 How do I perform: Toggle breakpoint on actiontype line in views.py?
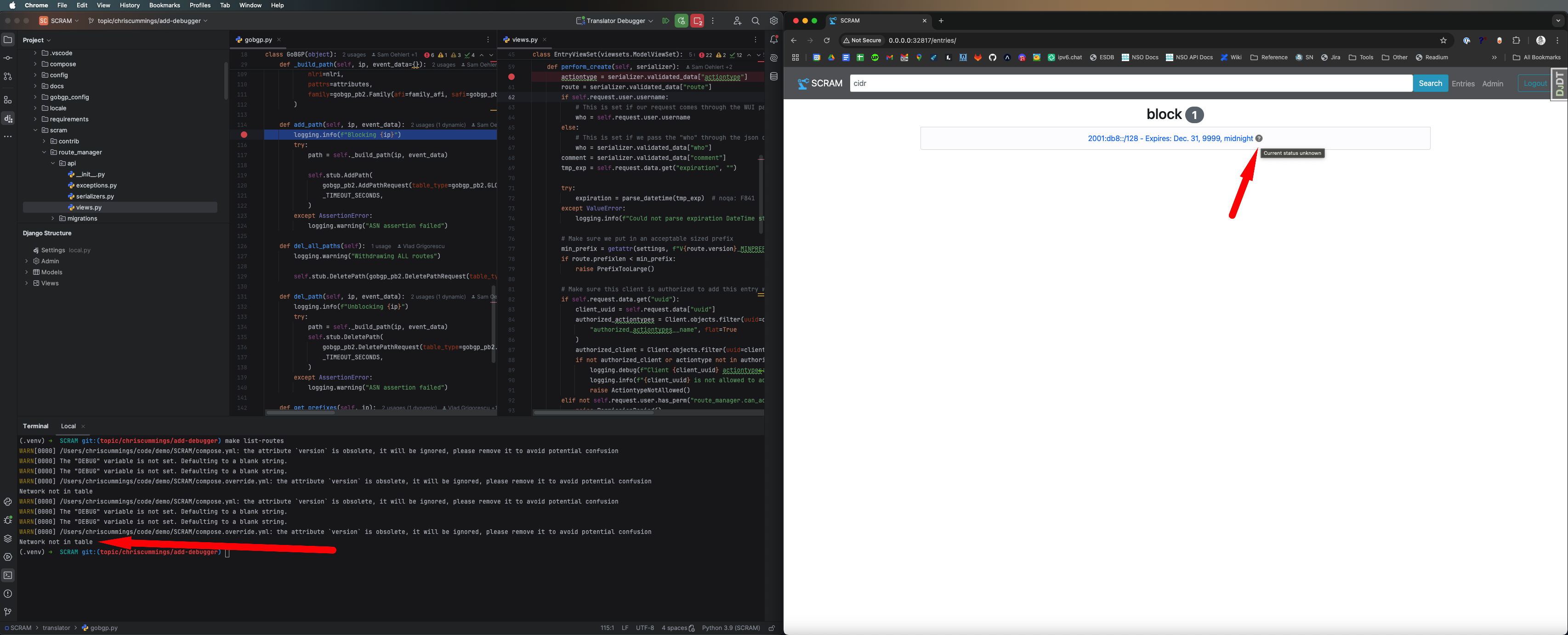(511, 77)
